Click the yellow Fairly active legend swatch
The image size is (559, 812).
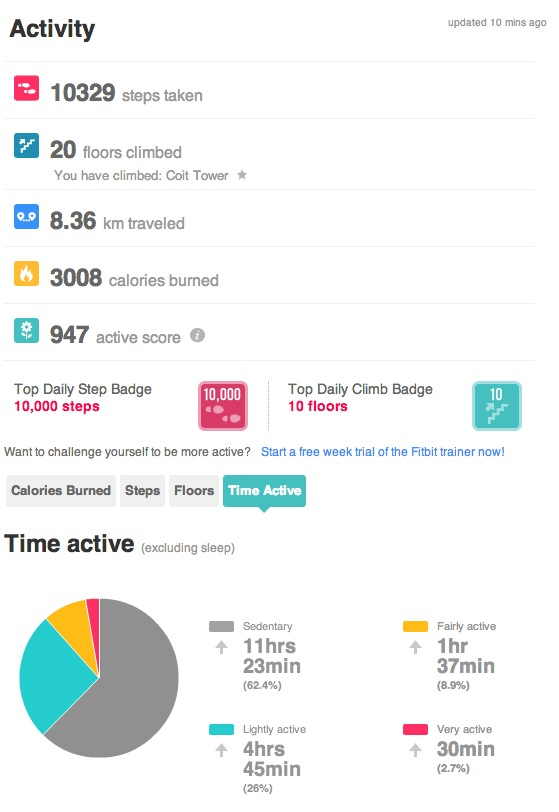pyautogui.click(x=415, y=626)
